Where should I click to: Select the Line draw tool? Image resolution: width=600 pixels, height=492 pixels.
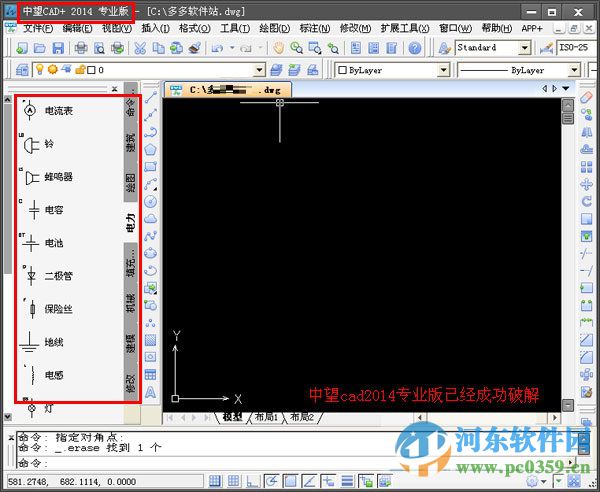click(x=151, y=98)
